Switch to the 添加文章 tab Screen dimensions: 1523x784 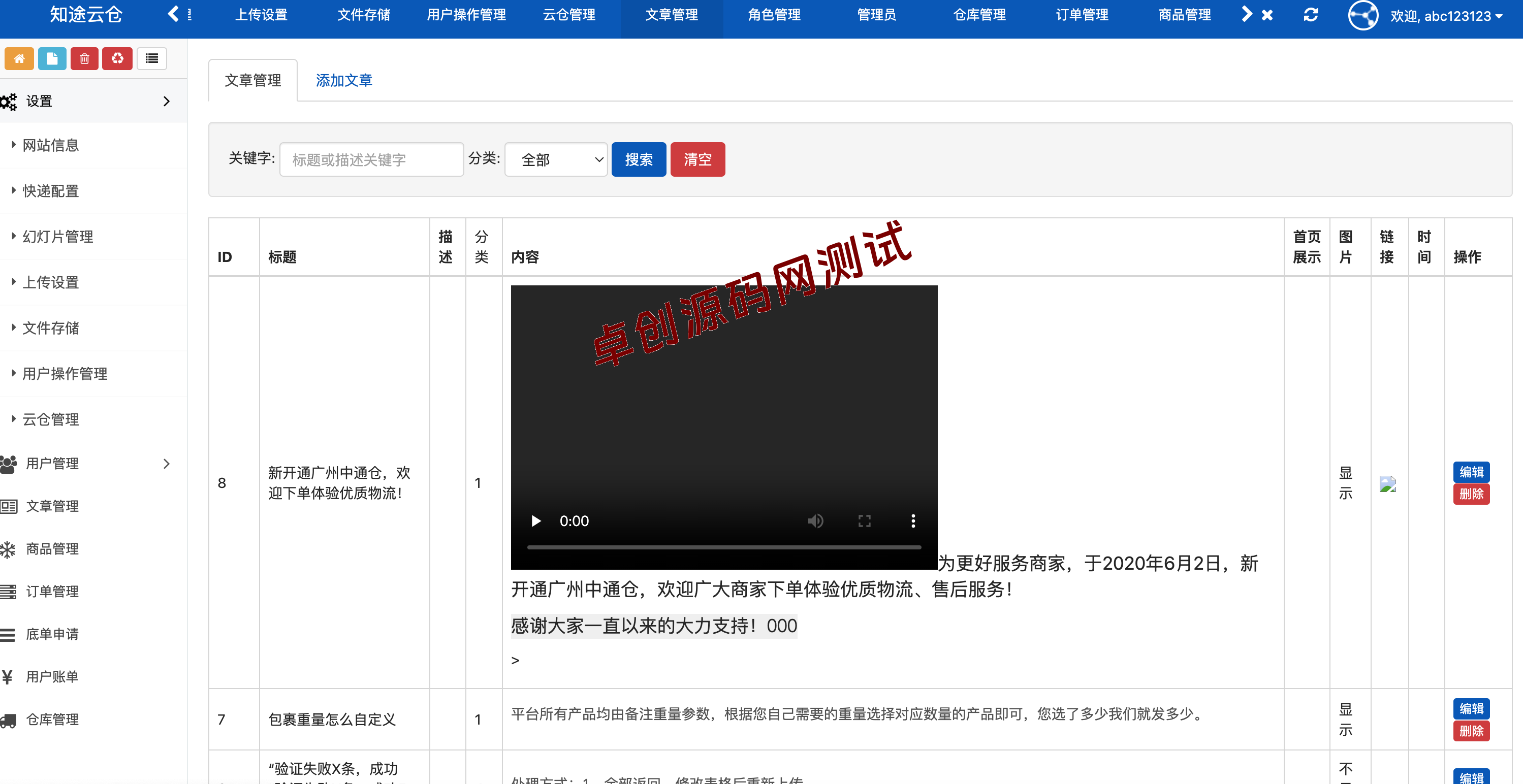tap(343, 80)
